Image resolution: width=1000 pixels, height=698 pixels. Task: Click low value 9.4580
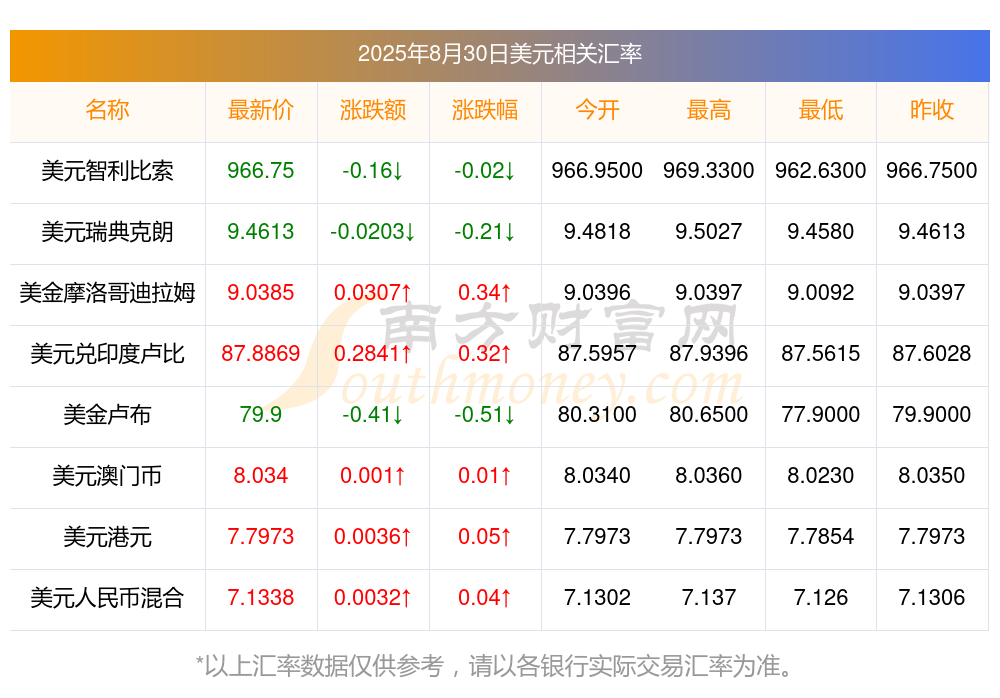pyautogui.click(x=820, y=232)
